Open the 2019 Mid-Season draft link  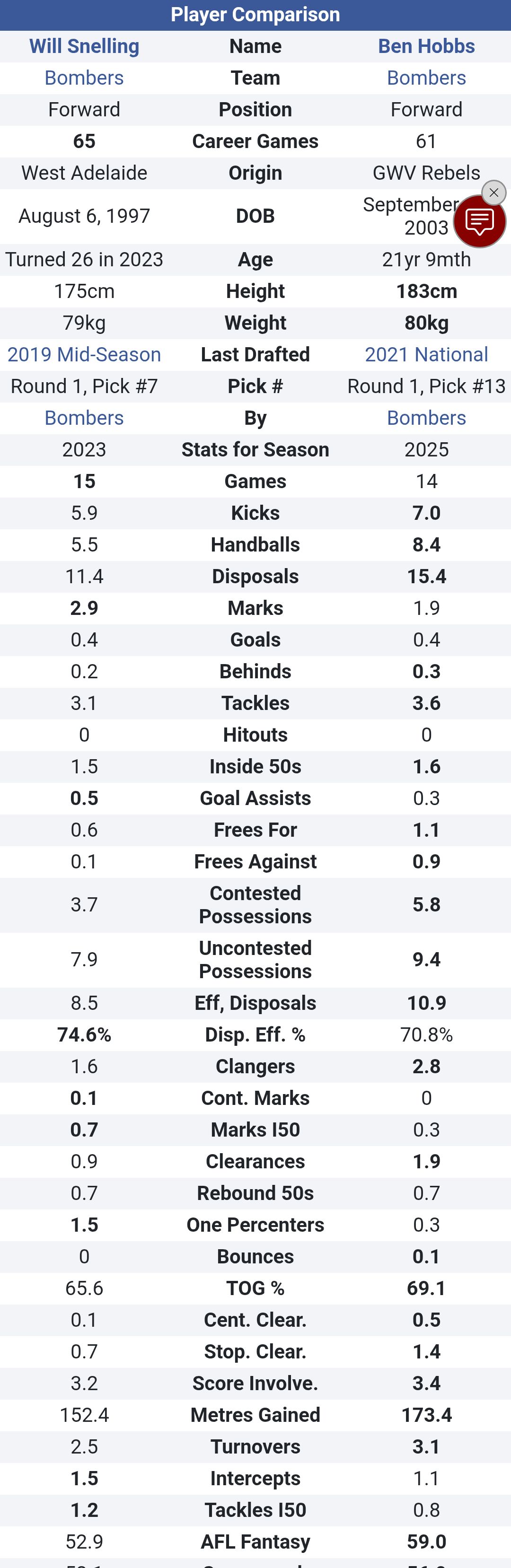coord(84,354)
